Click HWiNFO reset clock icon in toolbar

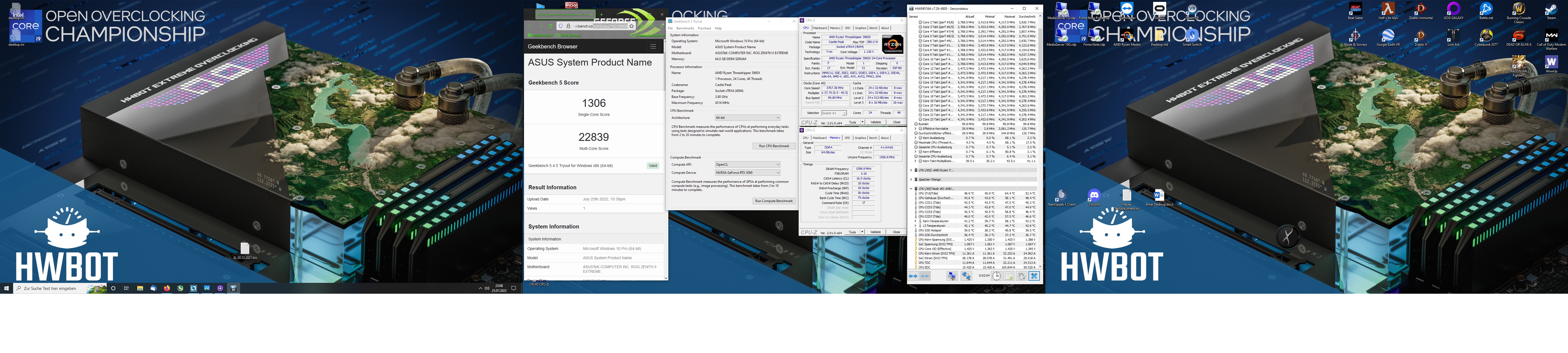pos(996,276)
